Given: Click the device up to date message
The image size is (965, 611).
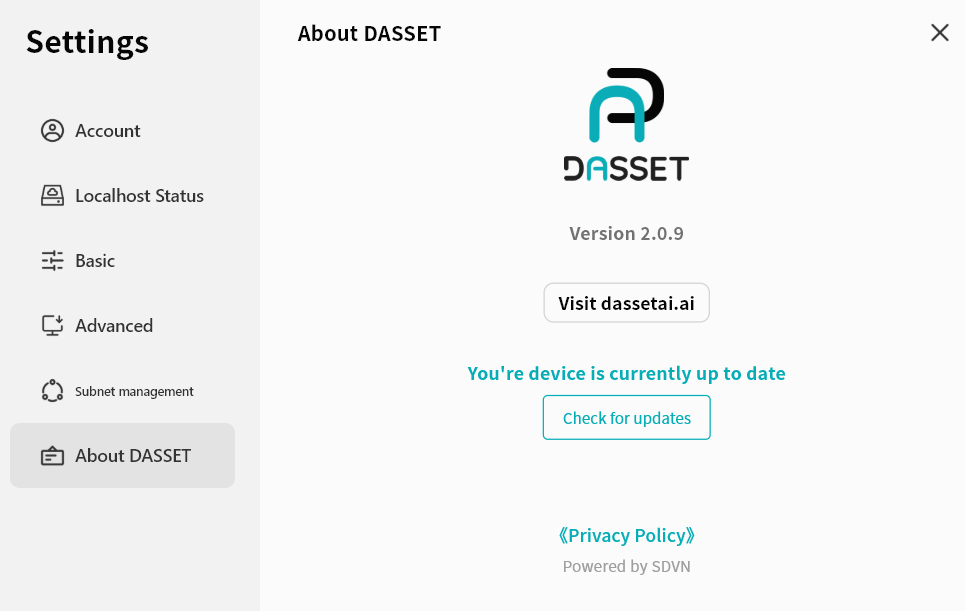Looking at the screenshot, I should coord(626,373).
